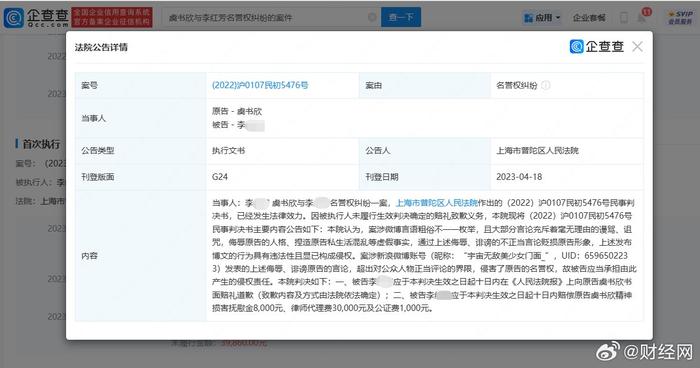This screenshot has height=368, width=700.
Task: Select the 案号 label cell
Action: click(x=141, y=85)
